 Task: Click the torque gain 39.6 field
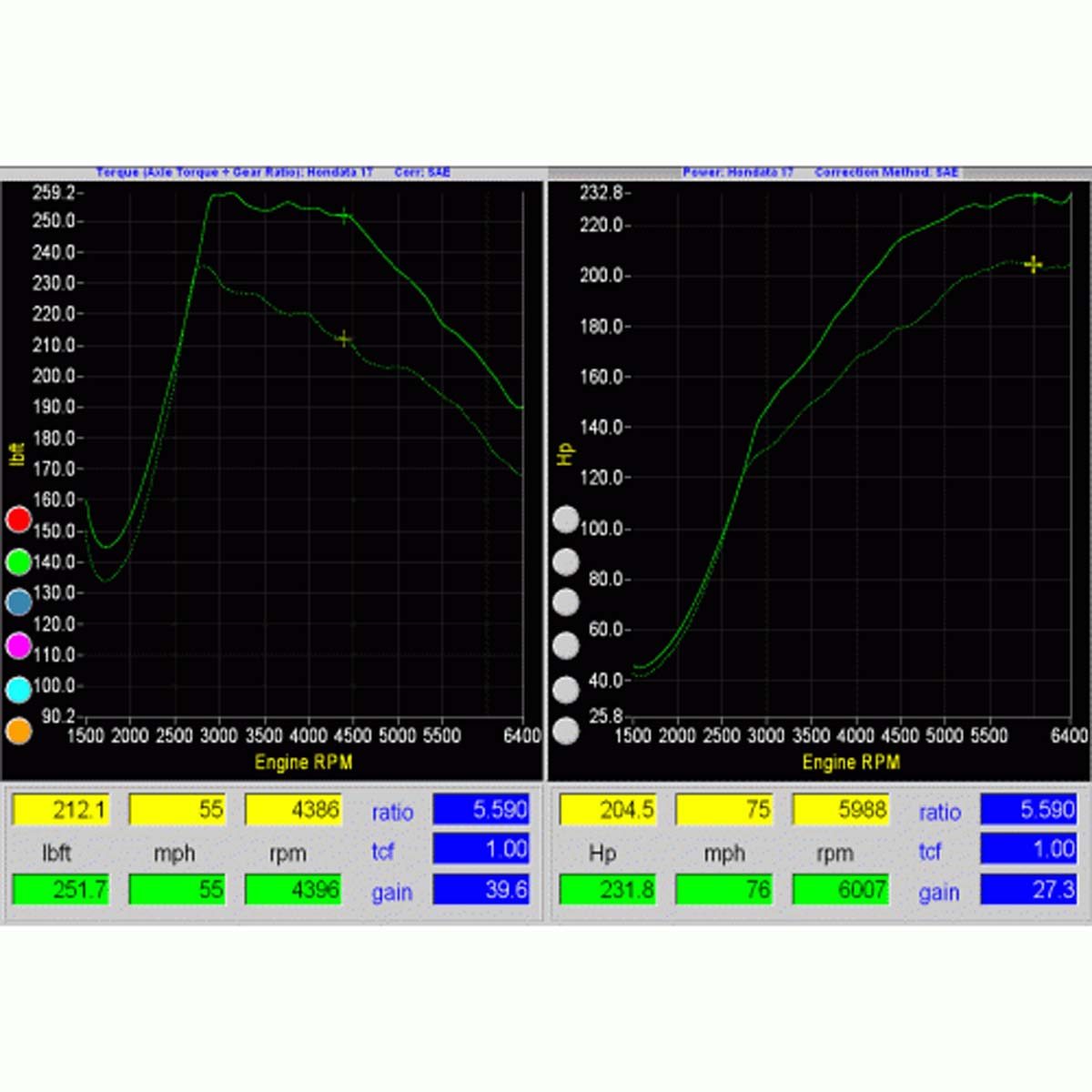[x=480, y=889]
